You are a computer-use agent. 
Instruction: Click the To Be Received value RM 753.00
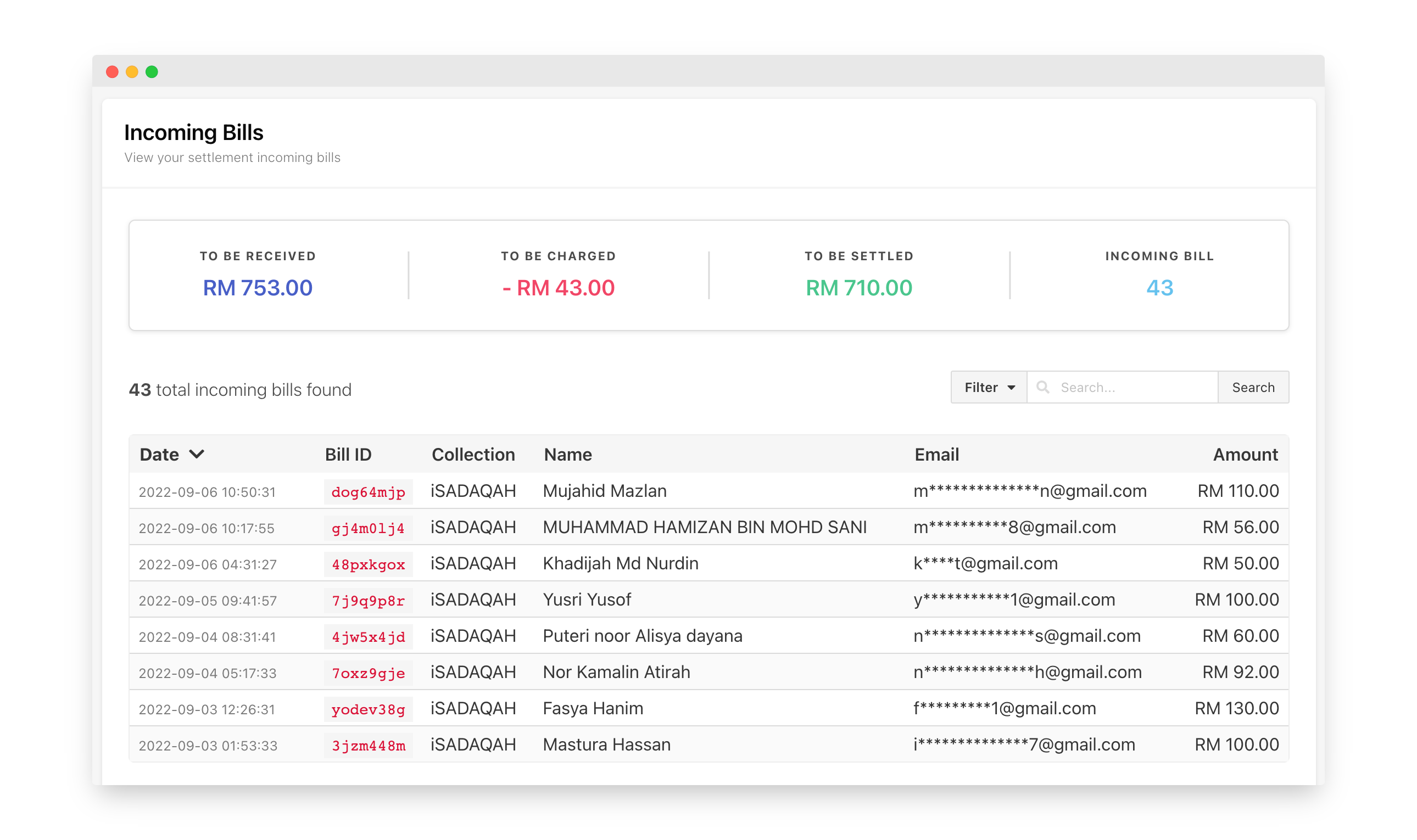(x=258, y=288)
